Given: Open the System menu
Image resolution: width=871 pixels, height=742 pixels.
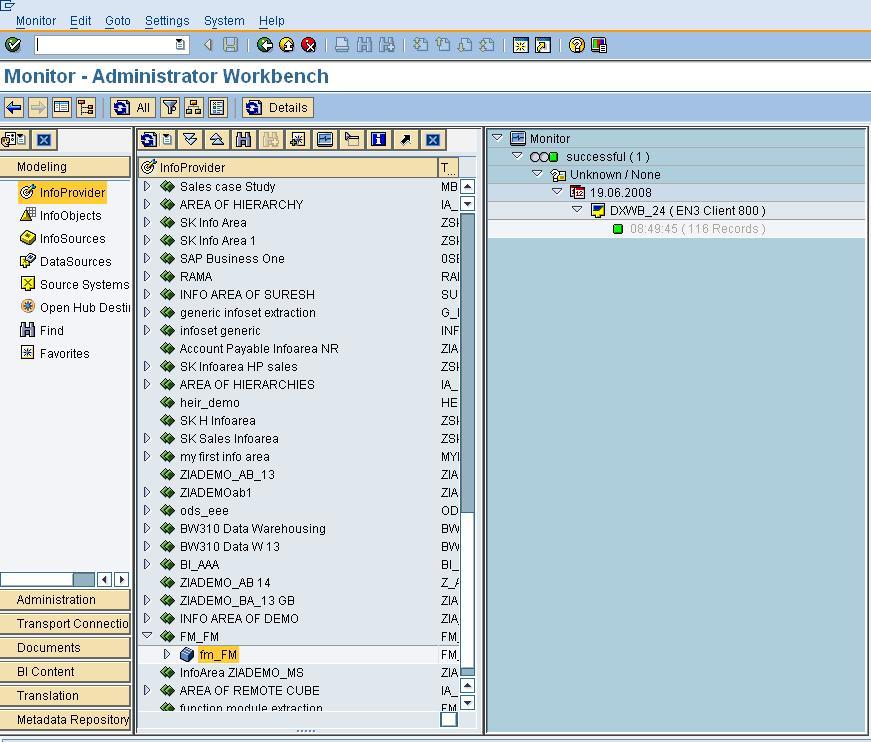Looking at the screenshot, I should coord(224,21).
